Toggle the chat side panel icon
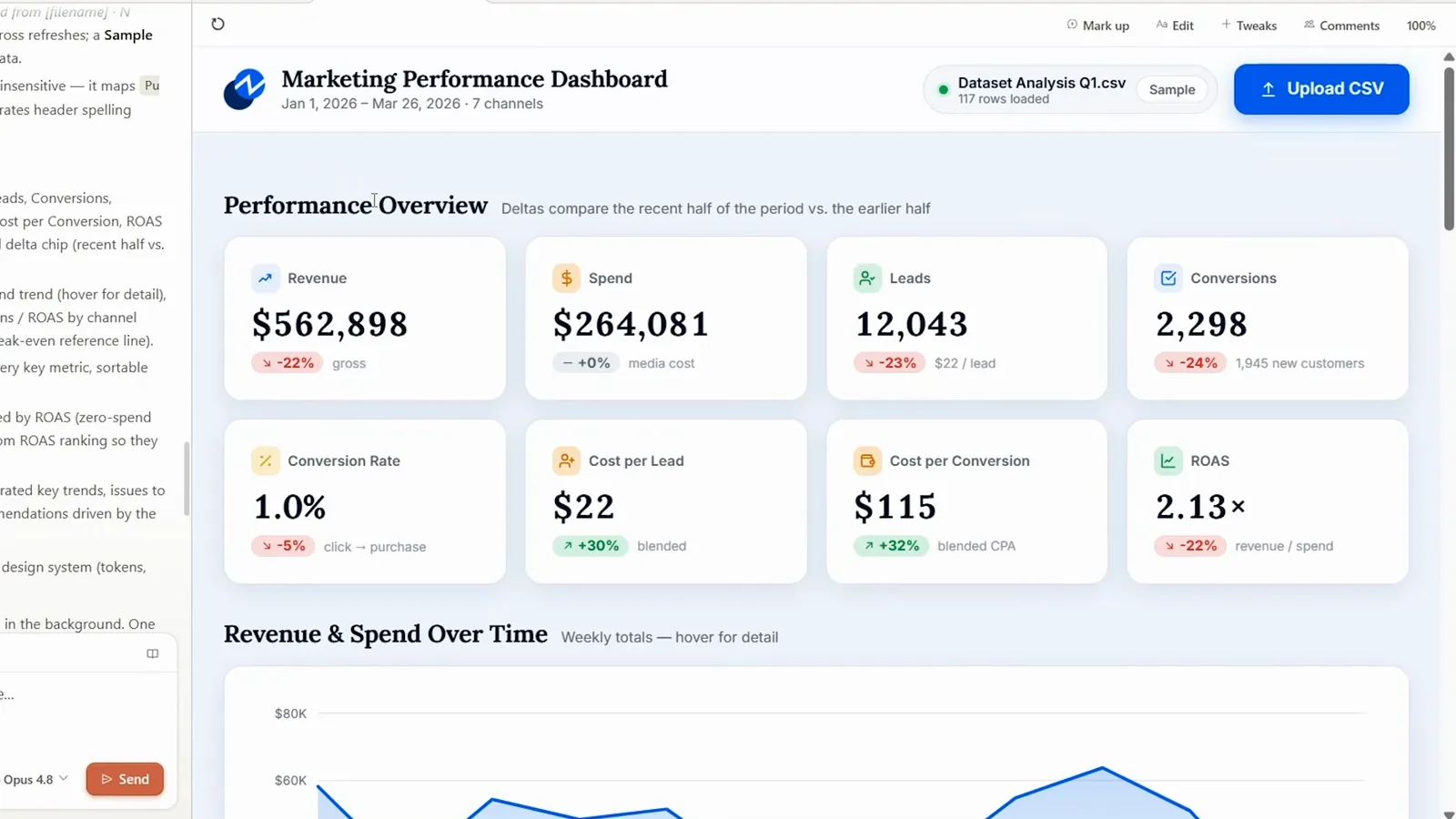This screenshot has width=1456, height=819. pos(153,653)
